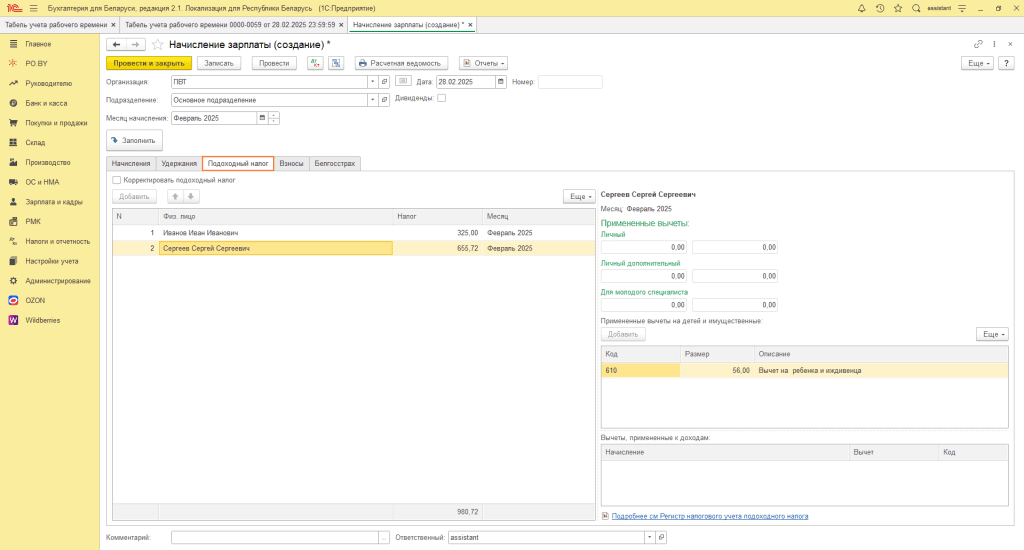The image size is (1024, 550).
Task: Toggle Дивиденды checkbox
Action: pos(441,98)
